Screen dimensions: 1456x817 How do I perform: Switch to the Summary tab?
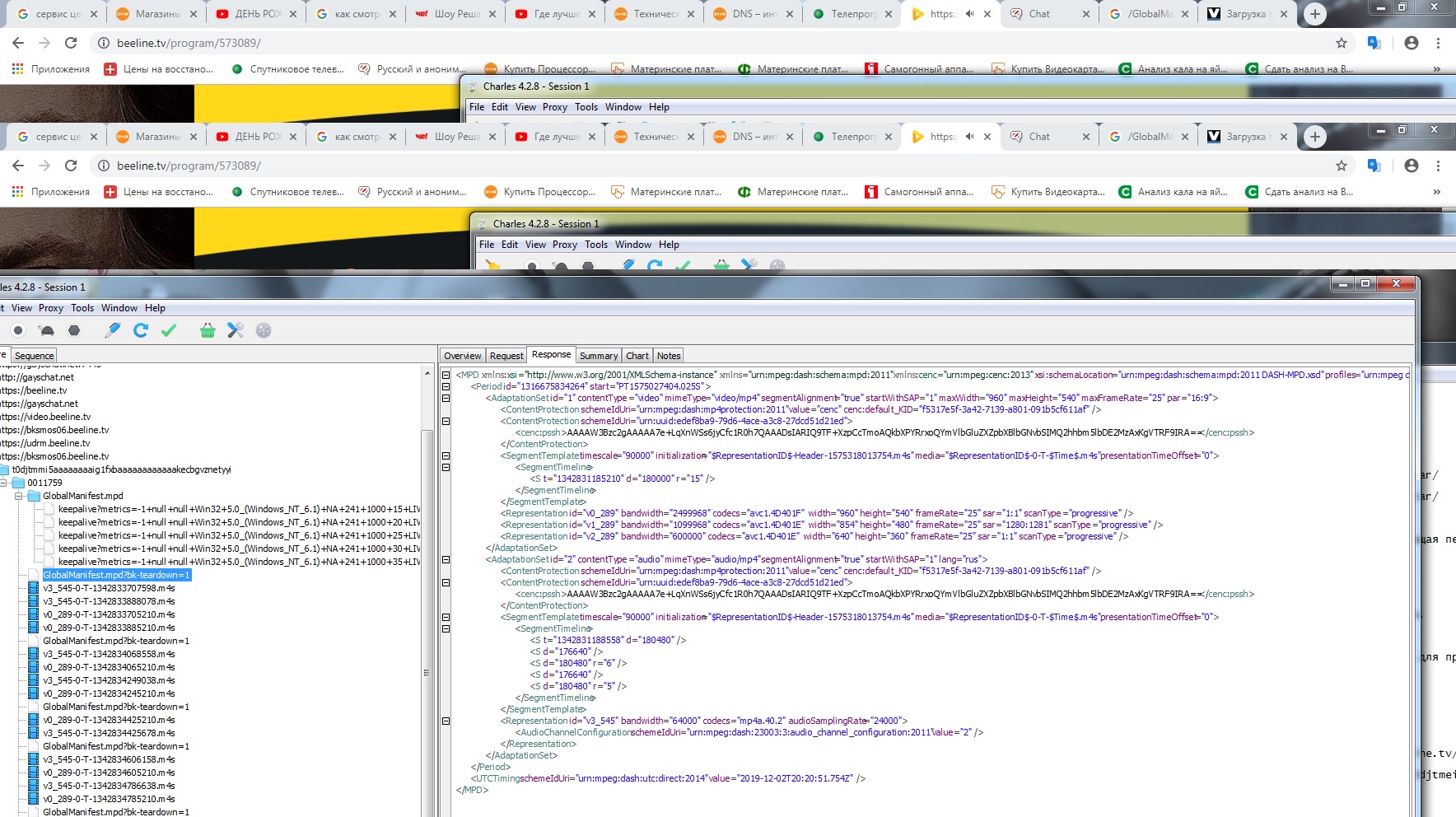[598, 356]
